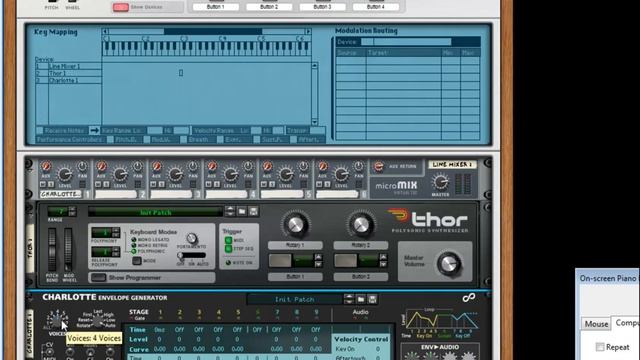
Task: Toggle Pitch.B. performance controller checkbox
Action: (x=110, y=140)
